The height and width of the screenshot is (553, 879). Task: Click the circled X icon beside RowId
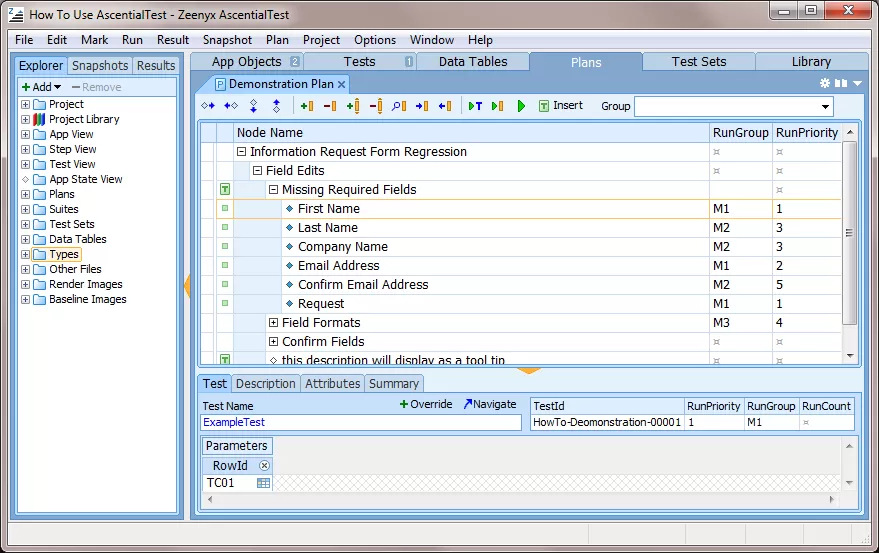coord(265,466)
